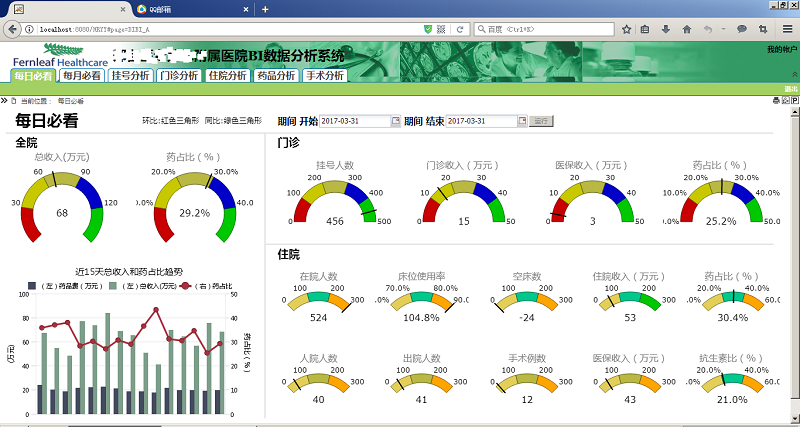The height and width of the screenshot is (427, 800).
Task: Bookmark this page with the star icon
Action: click(626, 30)
